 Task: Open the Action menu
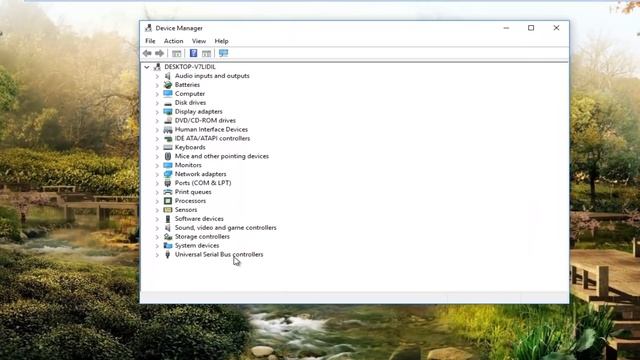pyautogui.click(x=173, y=41)
